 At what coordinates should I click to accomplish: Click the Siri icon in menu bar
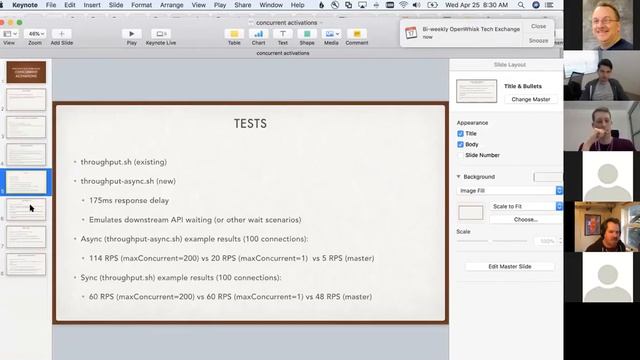pos(536,5)
